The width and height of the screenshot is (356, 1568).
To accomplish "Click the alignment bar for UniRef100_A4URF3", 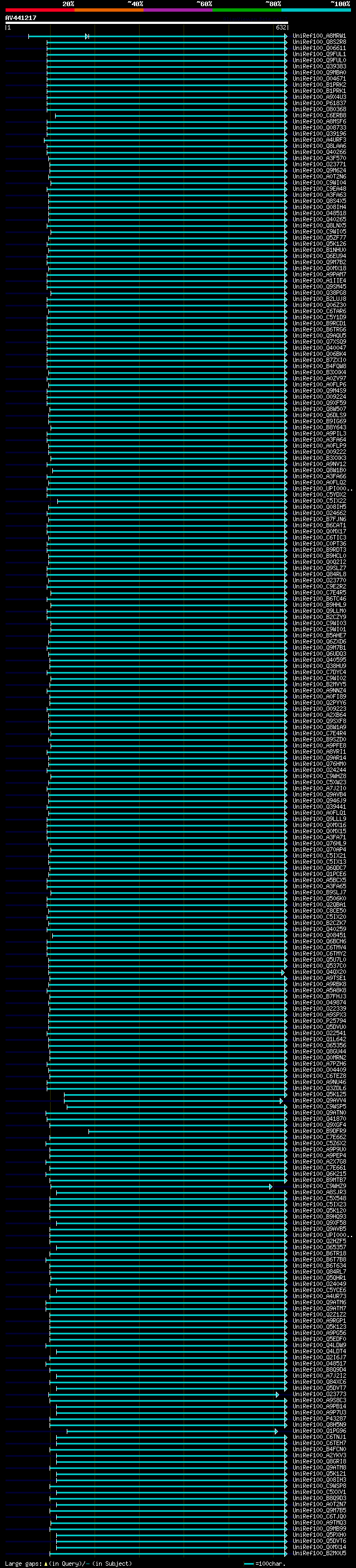I will [166, 140].
